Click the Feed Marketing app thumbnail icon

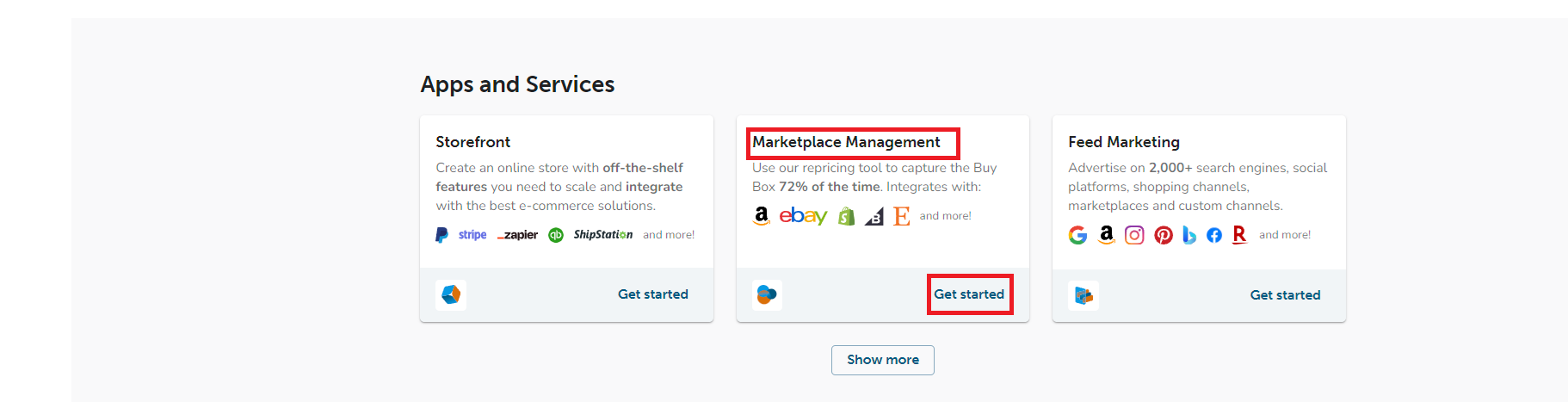coord(1083,295)
